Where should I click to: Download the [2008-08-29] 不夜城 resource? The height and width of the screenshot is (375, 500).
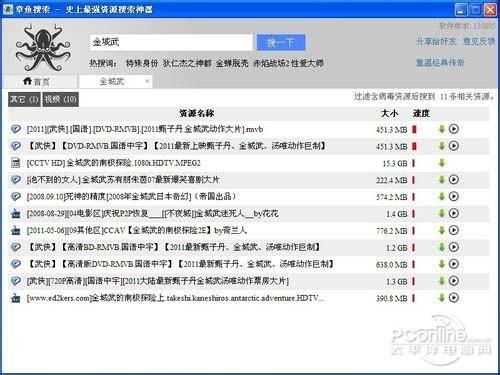[x=442, y=213]
